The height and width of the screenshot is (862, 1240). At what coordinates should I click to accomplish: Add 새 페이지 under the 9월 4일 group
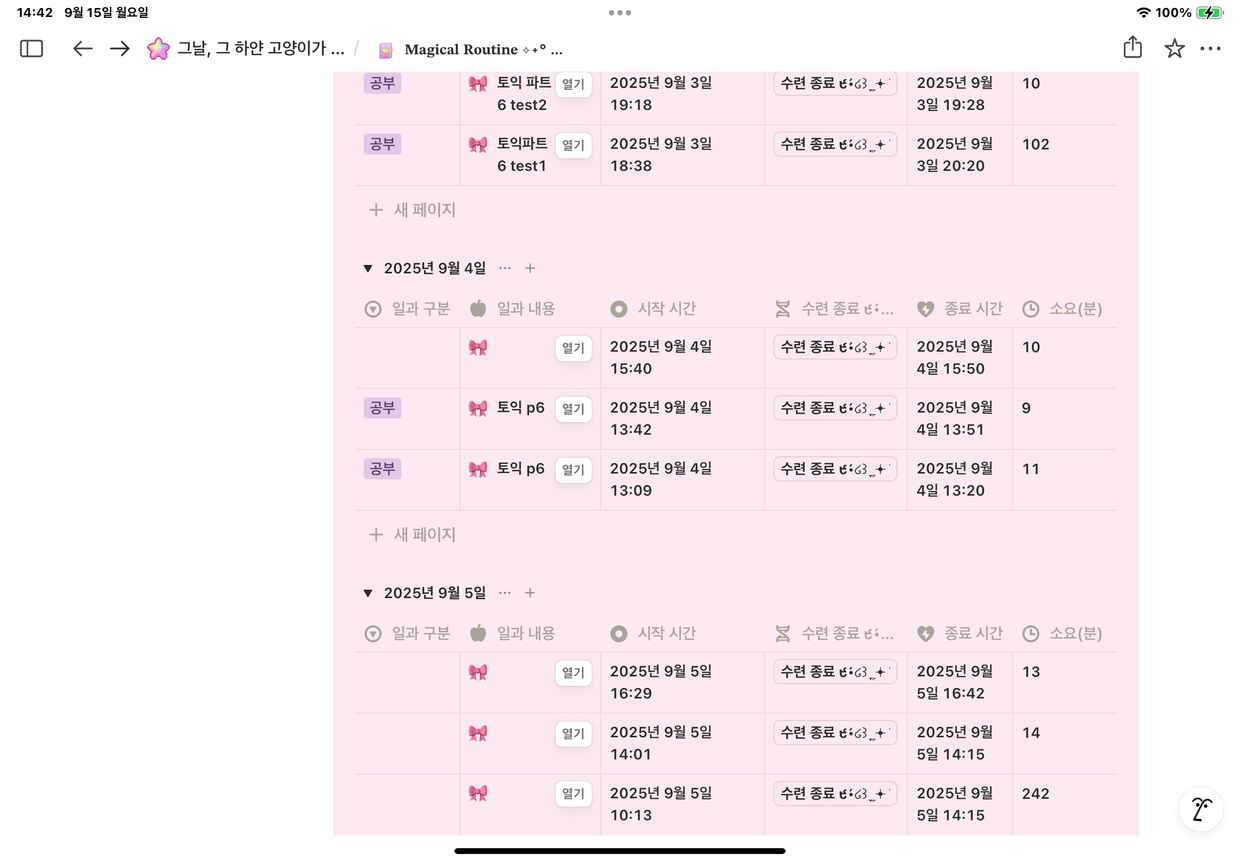412,535
